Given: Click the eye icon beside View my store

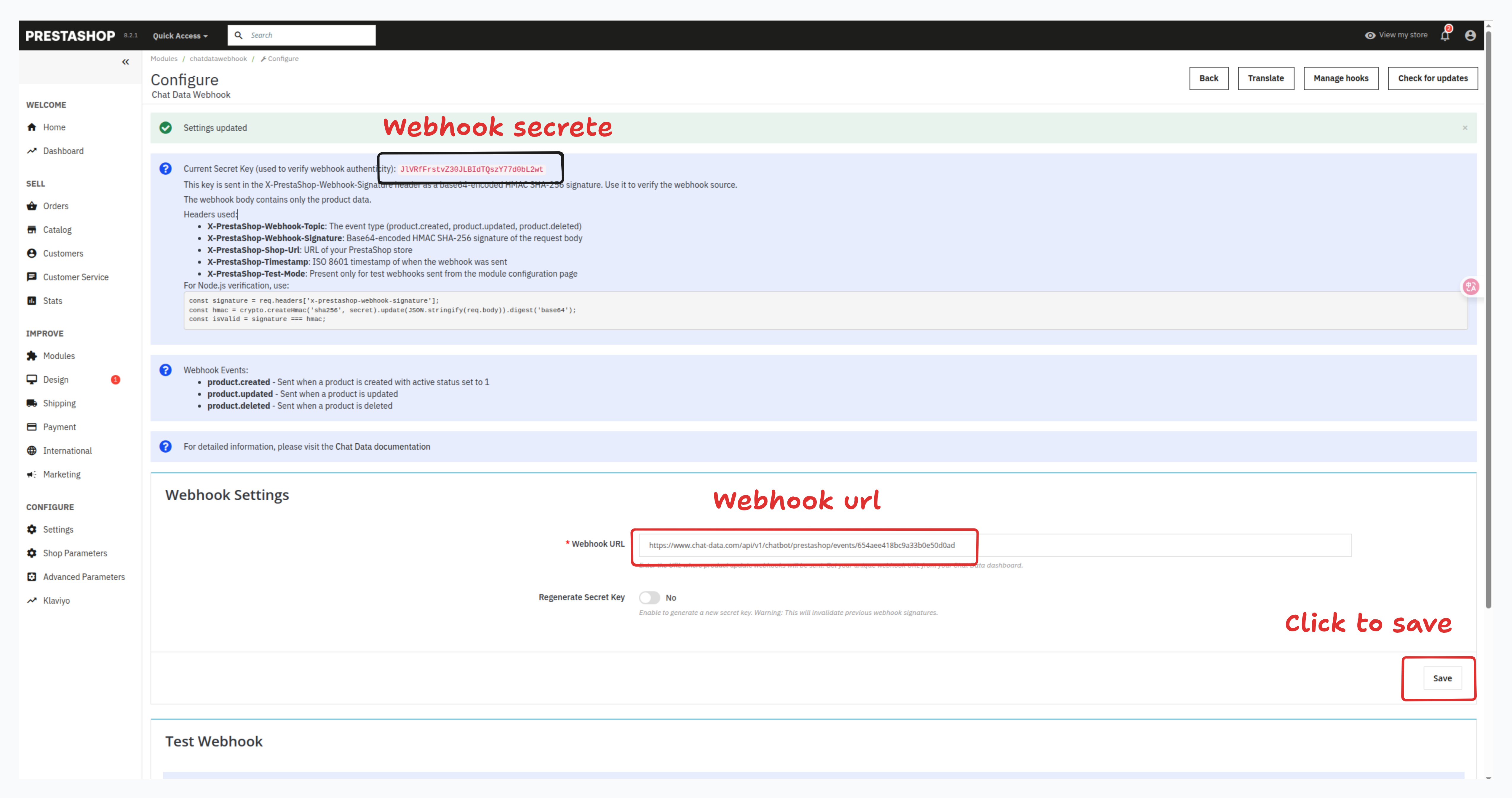Looking at the screenshot, I should [x=1370, y=35].
